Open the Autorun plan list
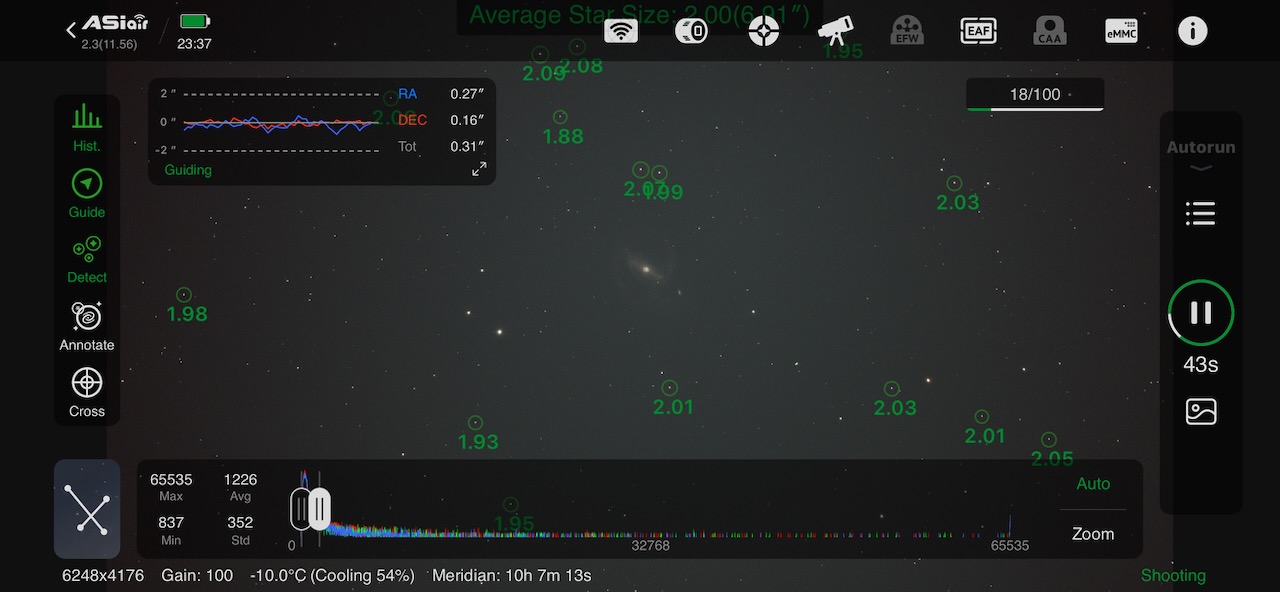1280x592 pixels. click(1200, 213)
